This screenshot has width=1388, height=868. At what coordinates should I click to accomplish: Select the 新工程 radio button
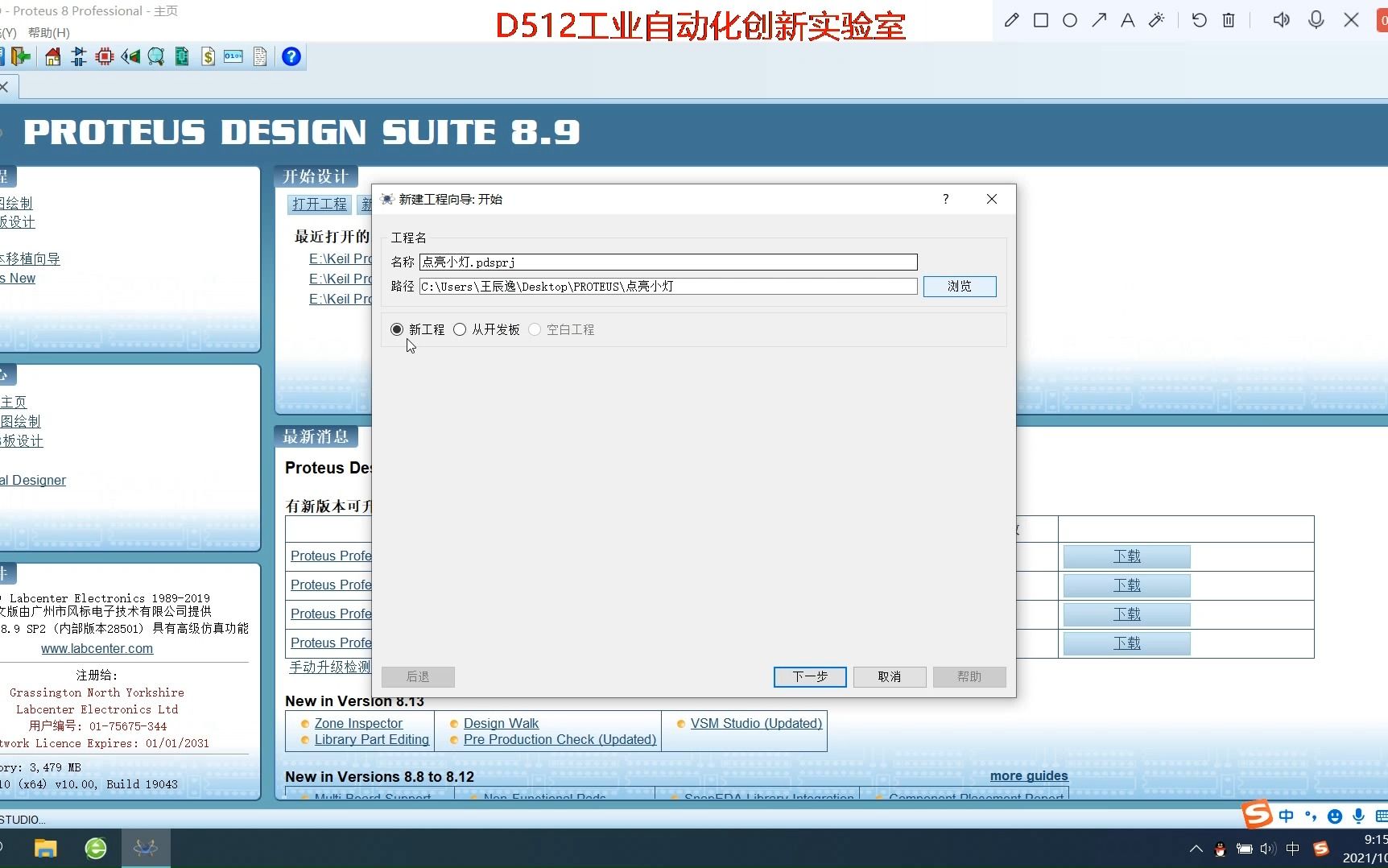(396, 329)
